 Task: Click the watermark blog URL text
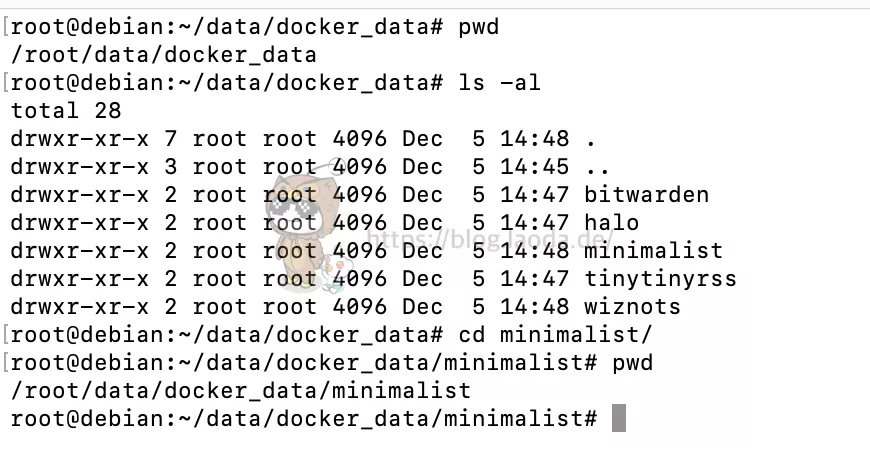pos(488,239)
